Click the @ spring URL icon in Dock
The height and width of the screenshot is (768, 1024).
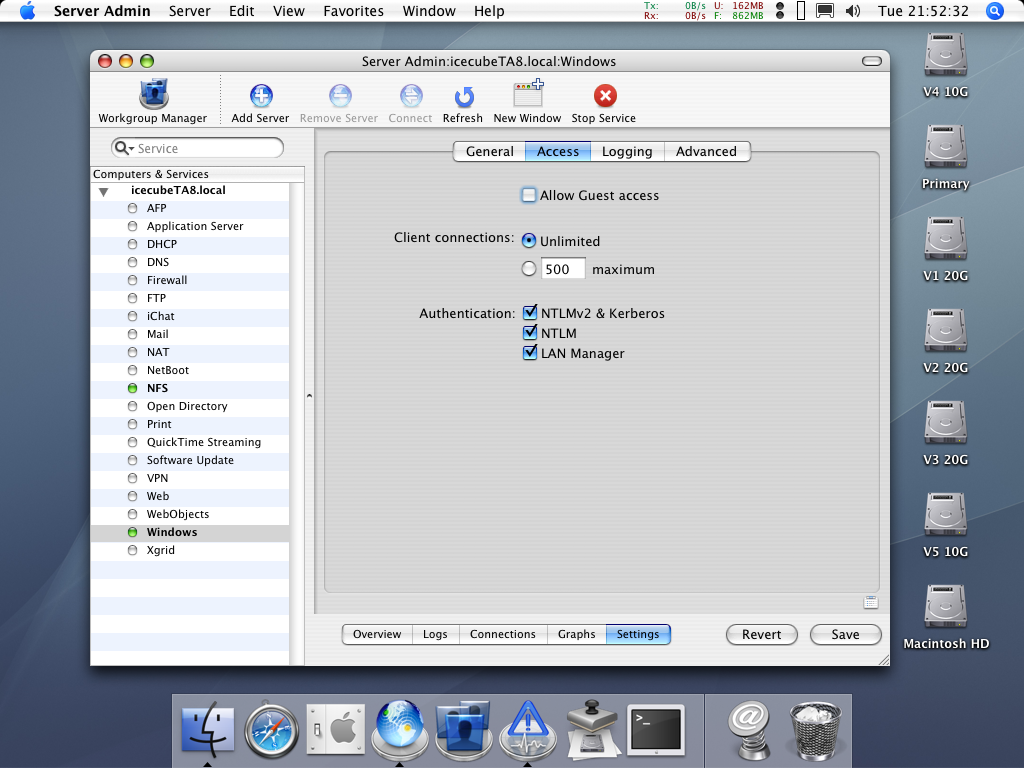click(x=749, y=730)
